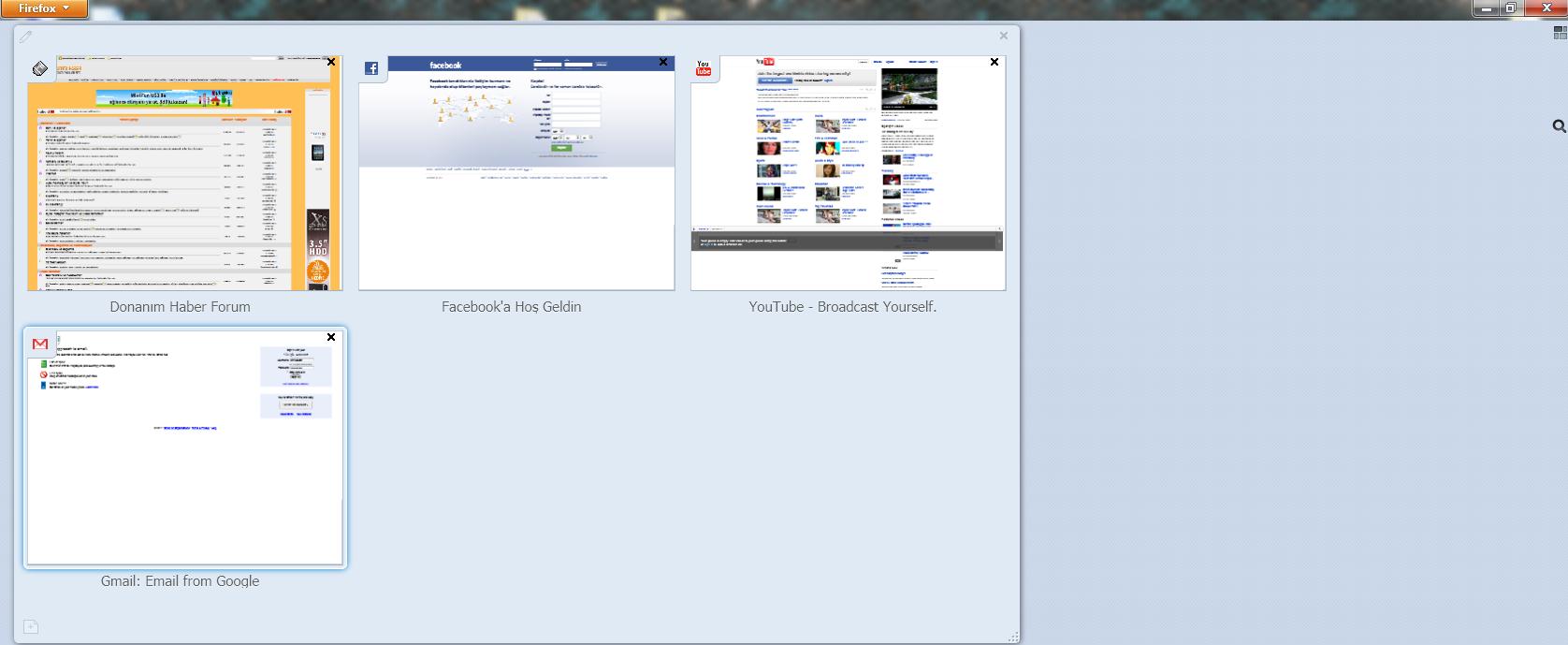Click the new tab plus icon in group

point(30,626)
